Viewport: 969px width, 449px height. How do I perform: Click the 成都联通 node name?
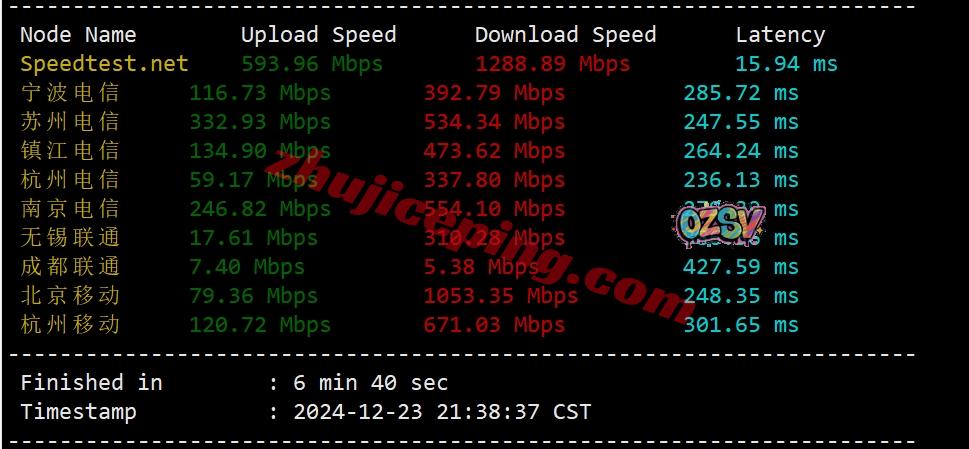point(70,267)
